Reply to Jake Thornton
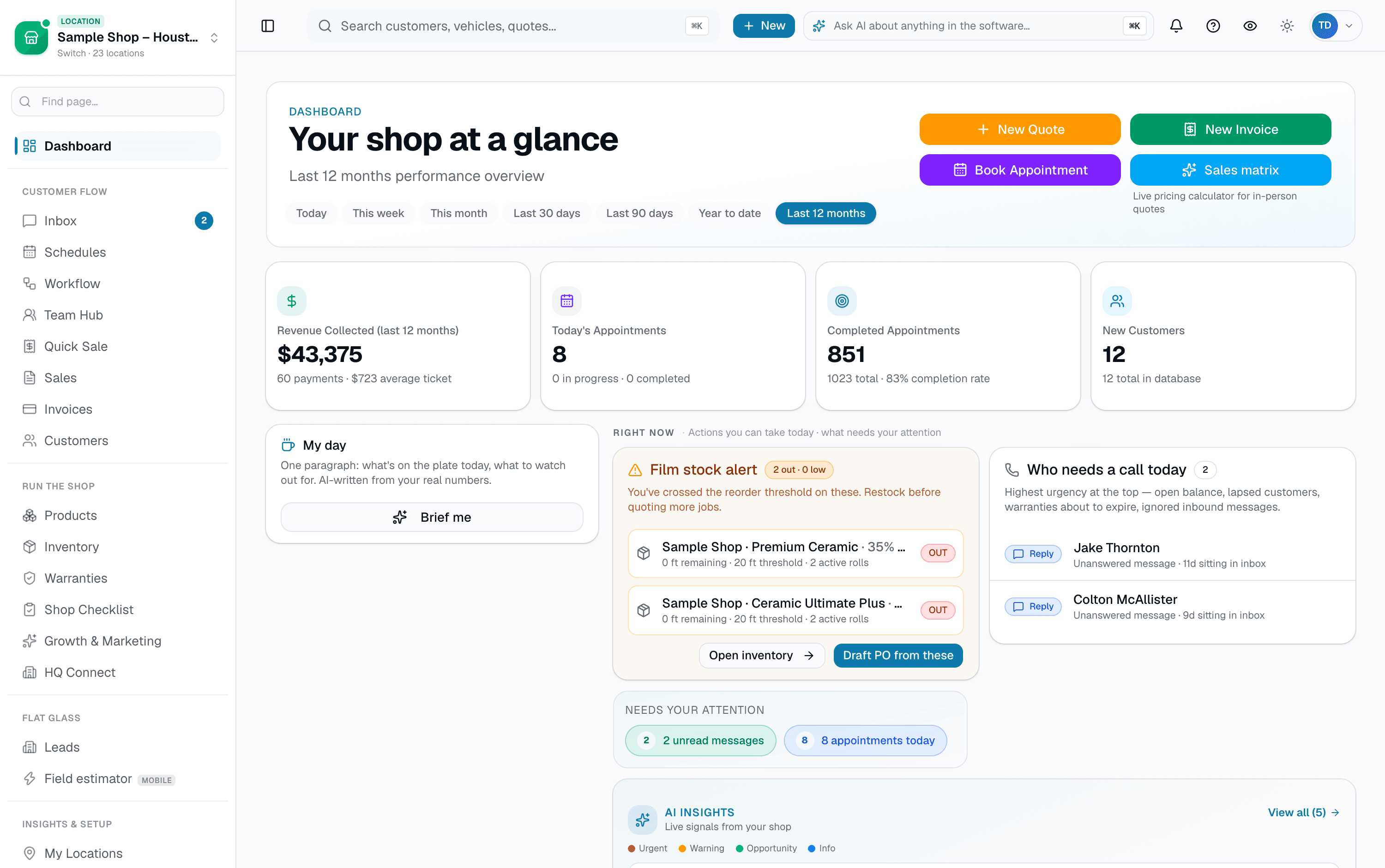This screenshot has height=868, width=1385. click(1033, 554)
